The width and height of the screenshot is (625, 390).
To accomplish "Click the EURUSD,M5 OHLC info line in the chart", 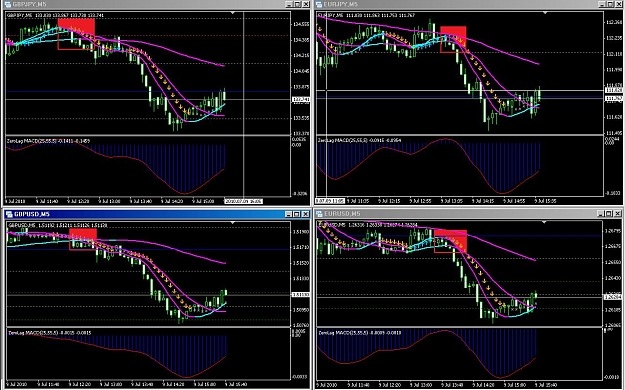I will 368,225.
